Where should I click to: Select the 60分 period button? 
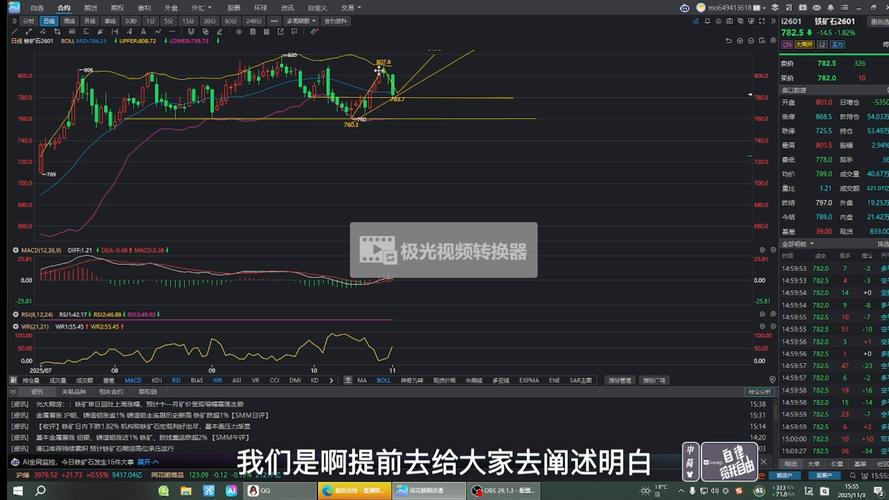(x=230, y=21)
